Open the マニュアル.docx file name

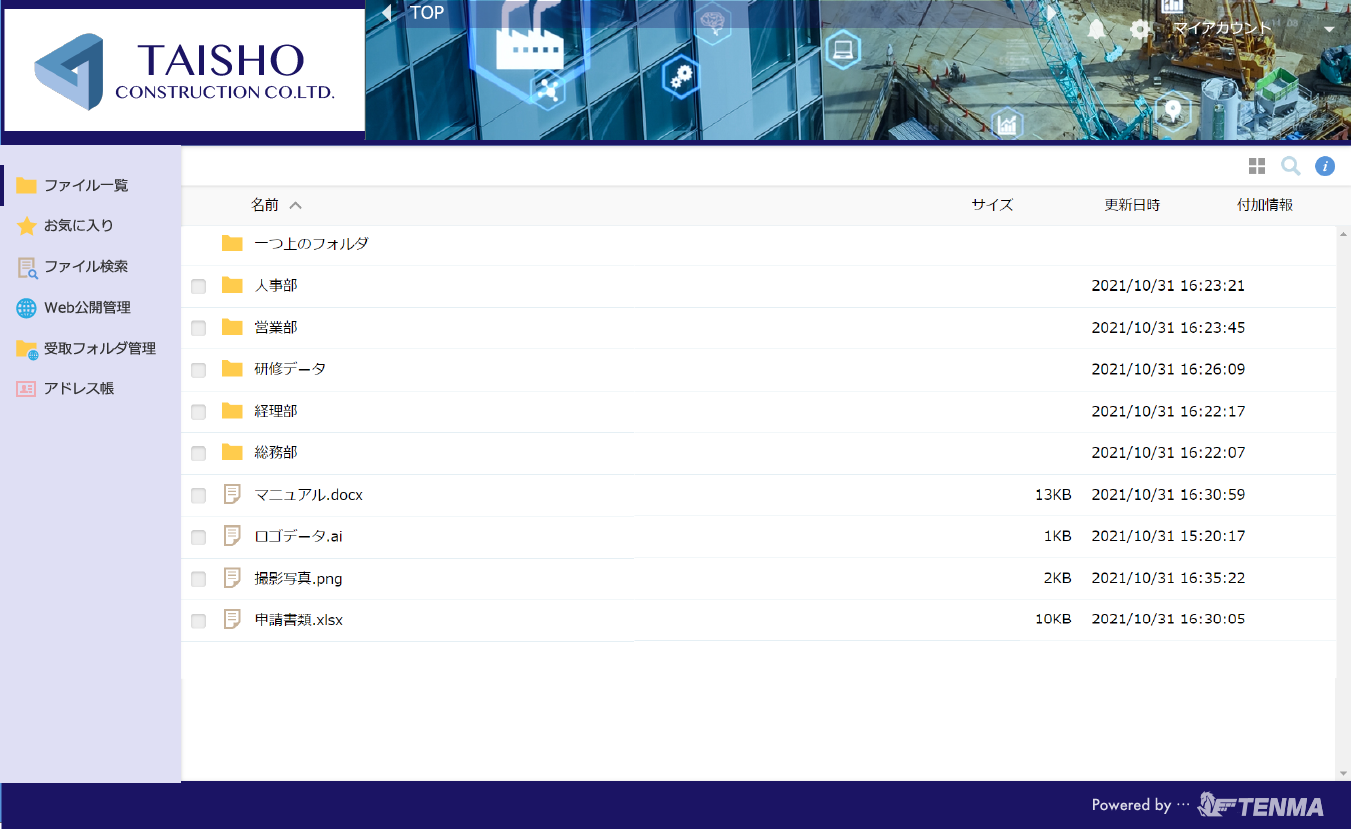[x=309, y=495]
